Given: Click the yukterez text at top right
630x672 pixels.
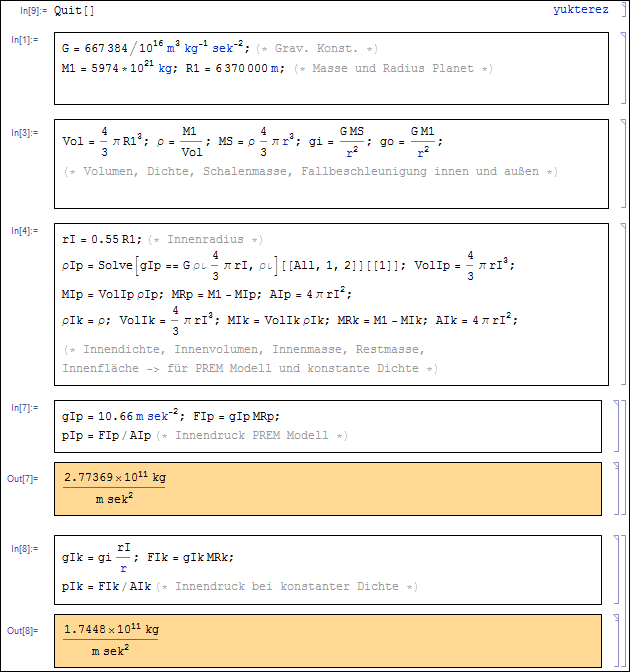Looking at the screenshot, I should coord(582,10).
